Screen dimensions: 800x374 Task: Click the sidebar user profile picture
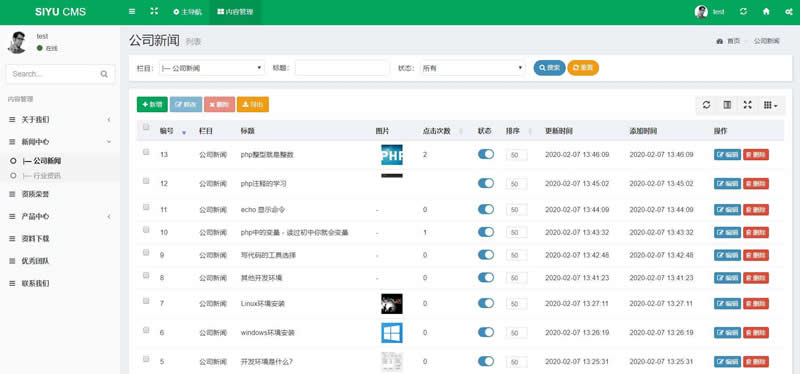(x=17, y=42)
